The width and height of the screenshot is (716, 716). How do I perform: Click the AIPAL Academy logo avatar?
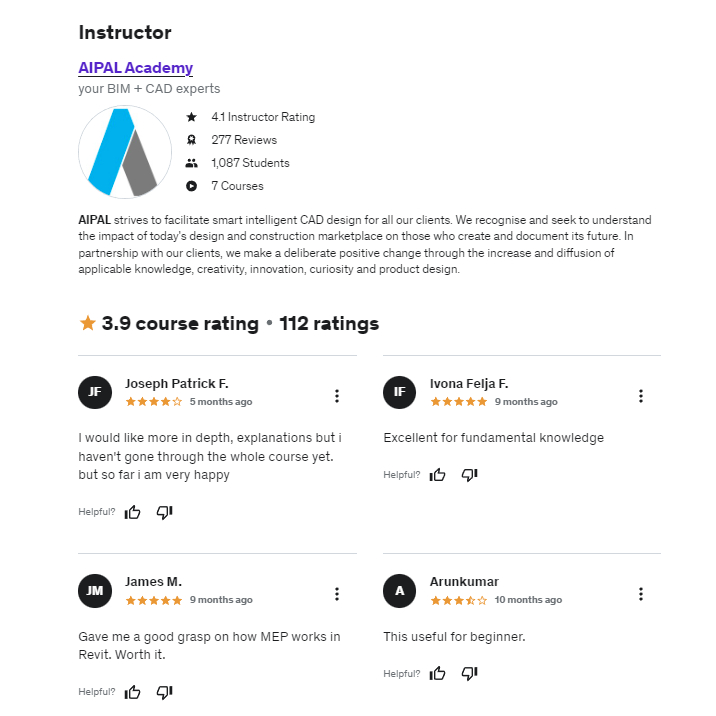pos(124,152)
